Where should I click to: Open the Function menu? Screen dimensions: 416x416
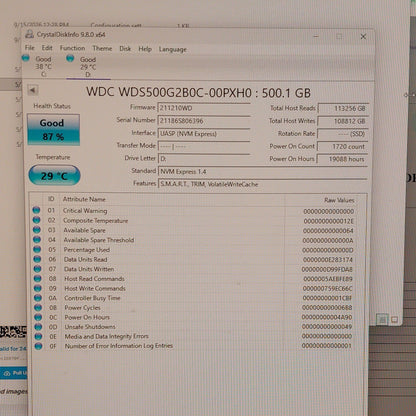point(72,48)
